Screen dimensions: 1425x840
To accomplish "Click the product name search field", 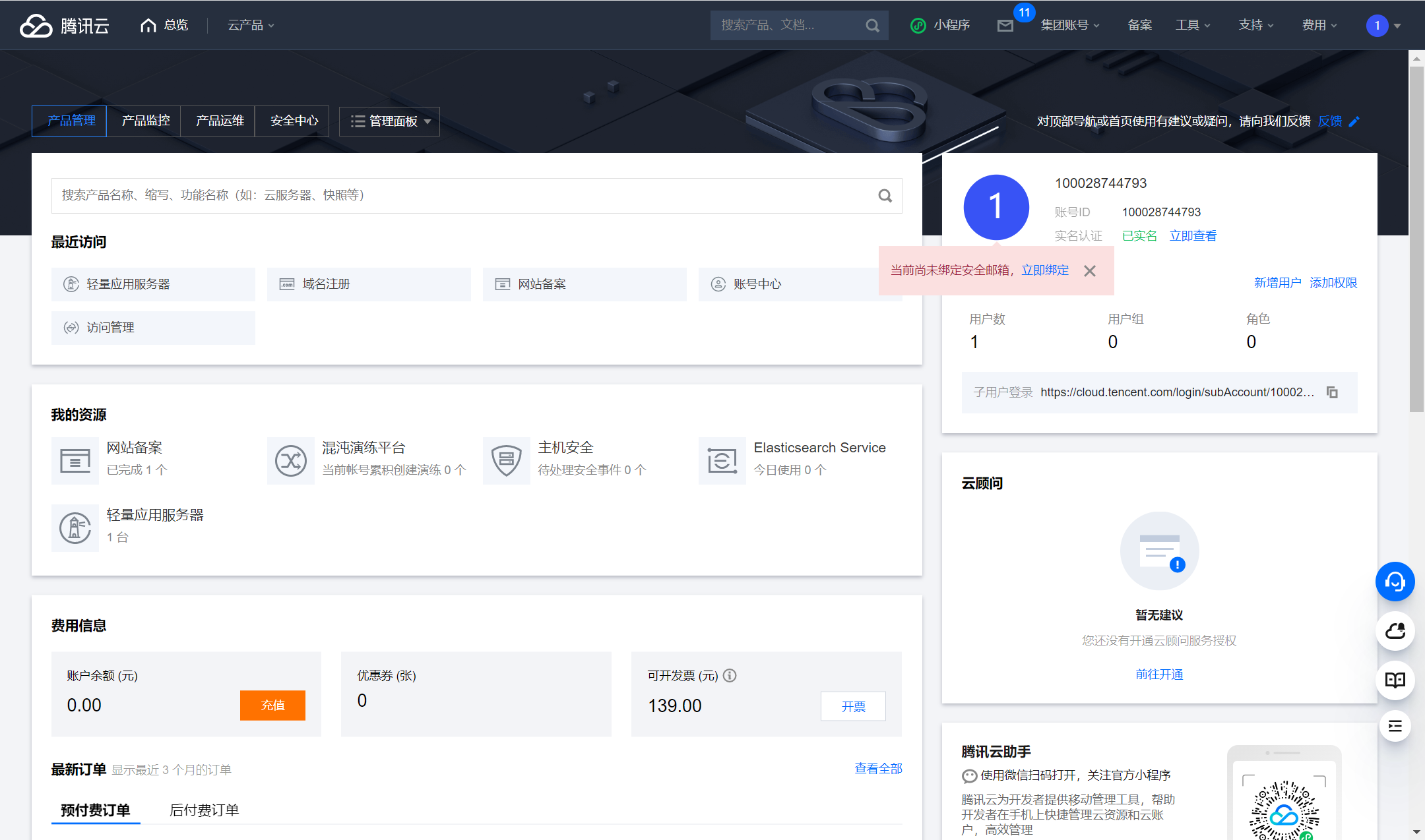I will click(462, 195).
